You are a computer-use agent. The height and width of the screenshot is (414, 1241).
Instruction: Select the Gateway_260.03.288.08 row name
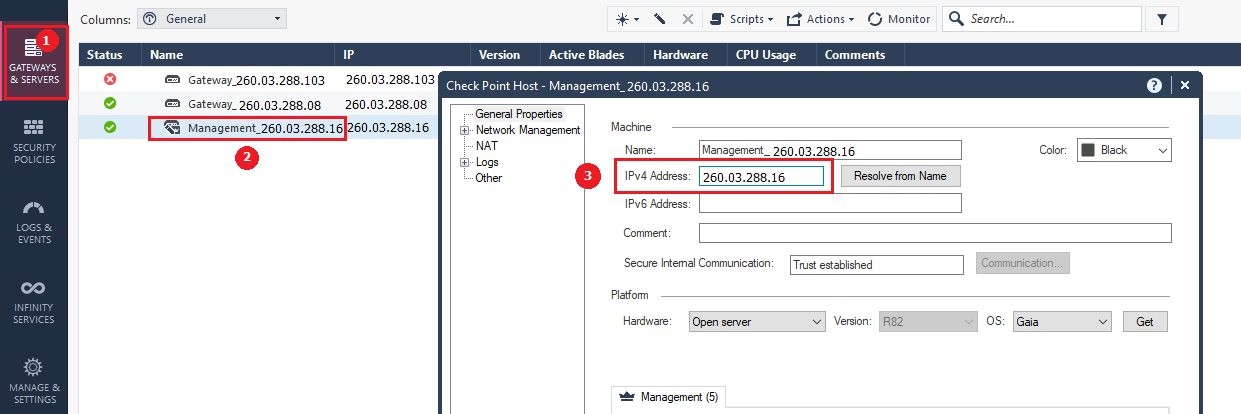[x=254, y=103]
